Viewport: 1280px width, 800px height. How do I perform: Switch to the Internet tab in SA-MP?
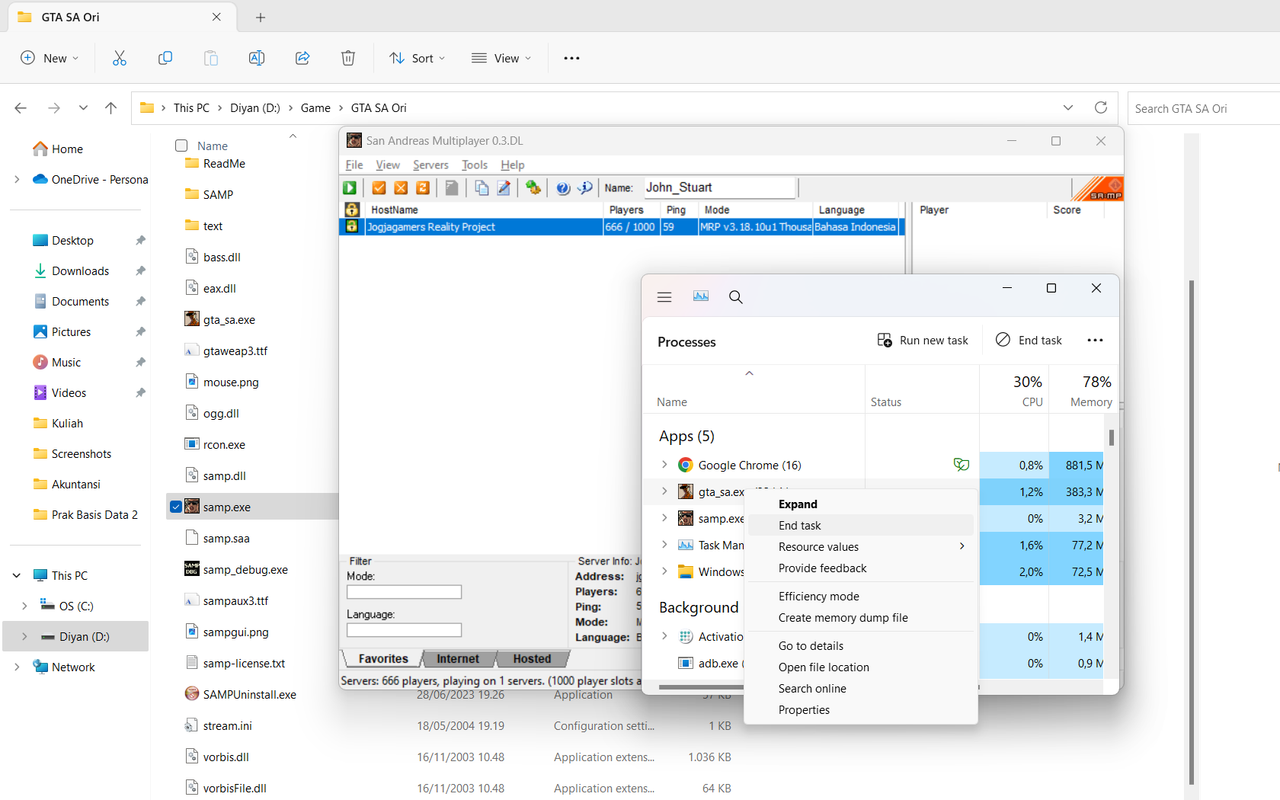(x=458, y=659)
